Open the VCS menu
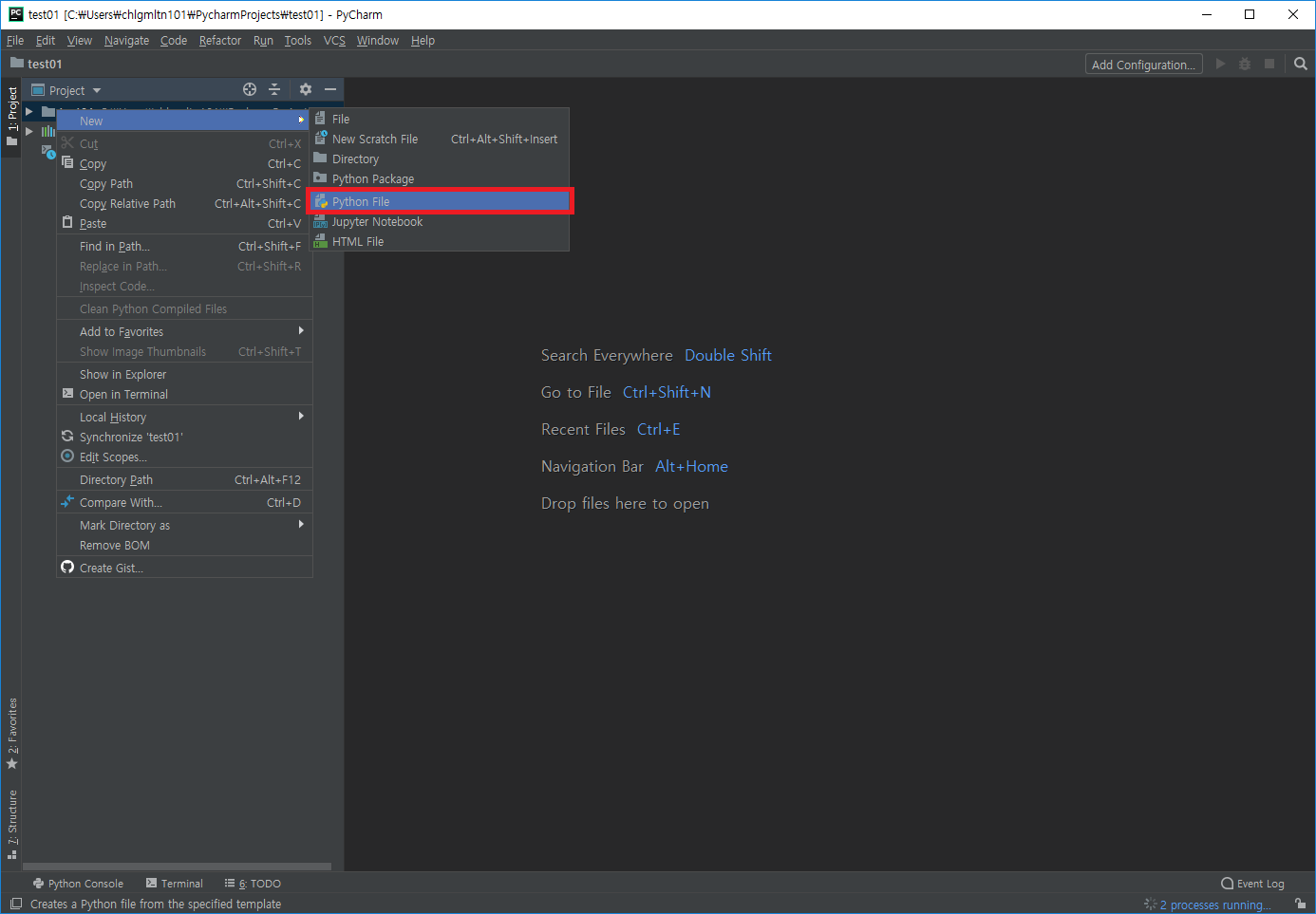The height and width of the screenshot is (914, 1316). pyautogui.click(x=334, y=40)
